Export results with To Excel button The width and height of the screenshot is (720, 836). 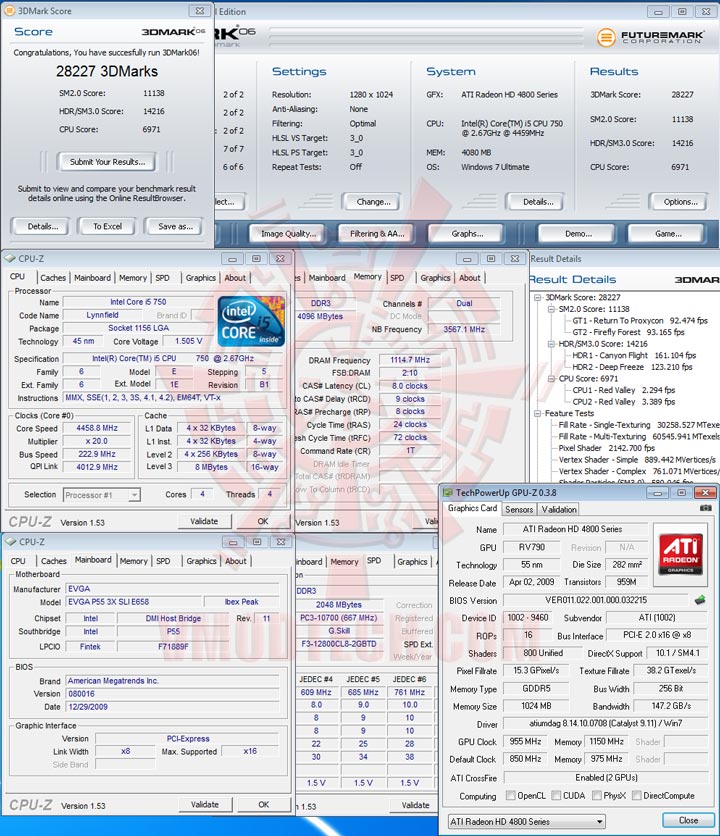tap(107, 226)
